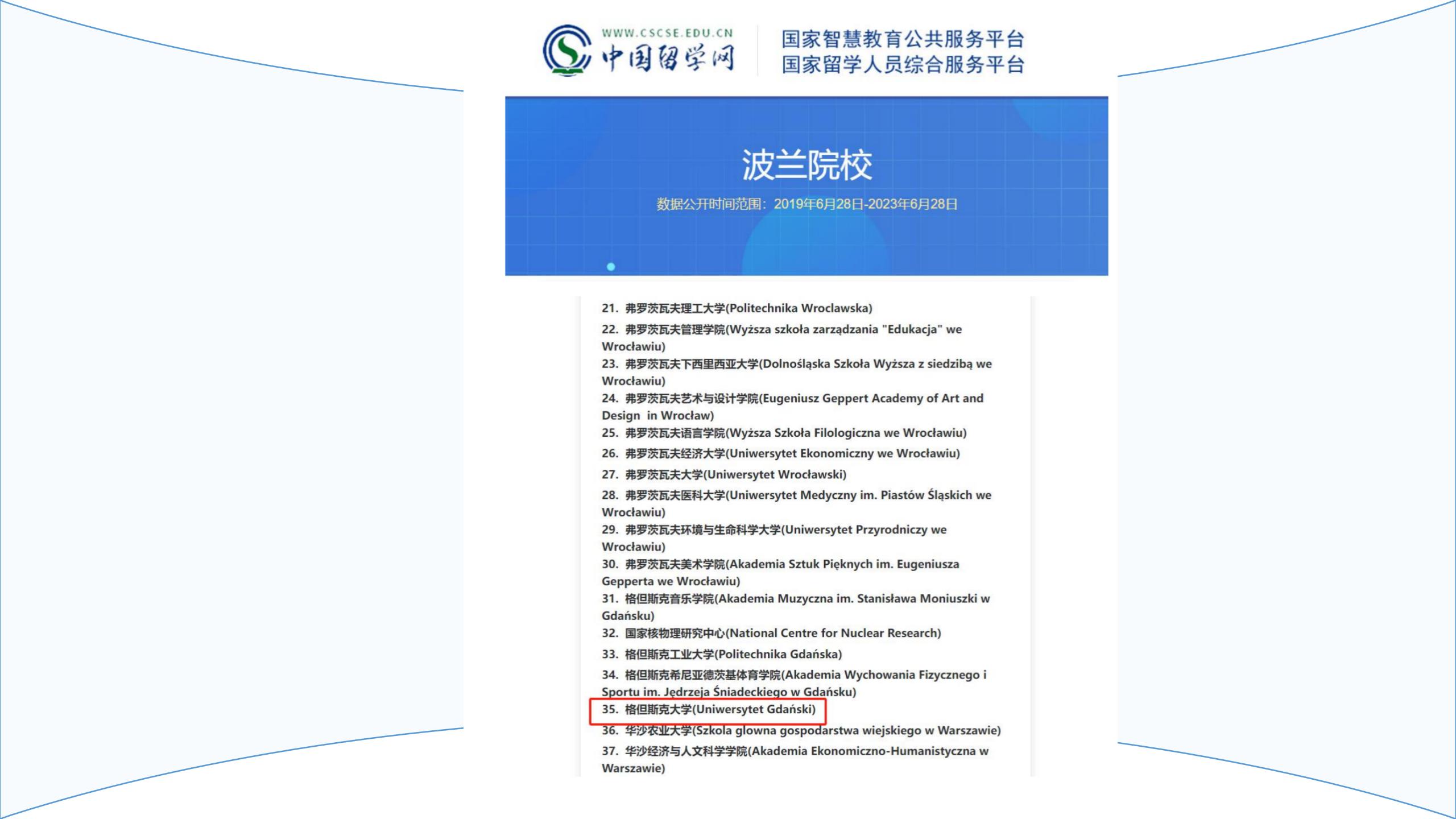Click the 国家智慧教育公共服务平台 heading

(903, 39)
